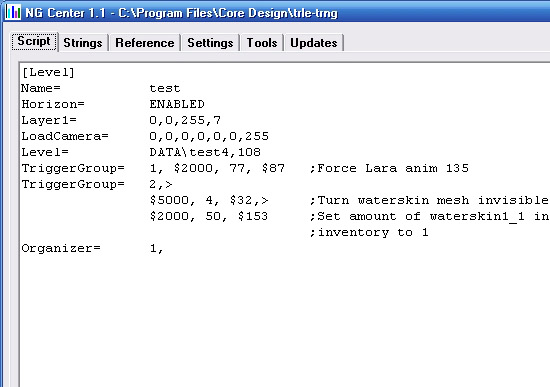Viewport: 550px width, 387px height.
Task: Open the Tools tab
Action: 262,43
